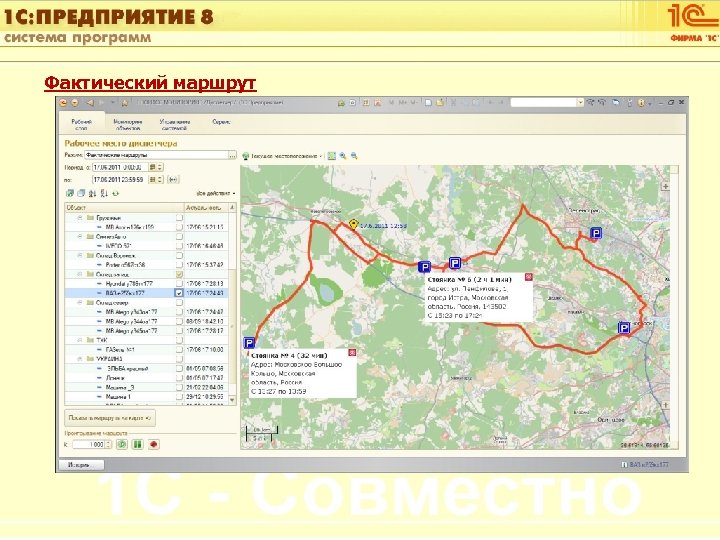Switch to the Рабочий стол tab

(81, 124)
